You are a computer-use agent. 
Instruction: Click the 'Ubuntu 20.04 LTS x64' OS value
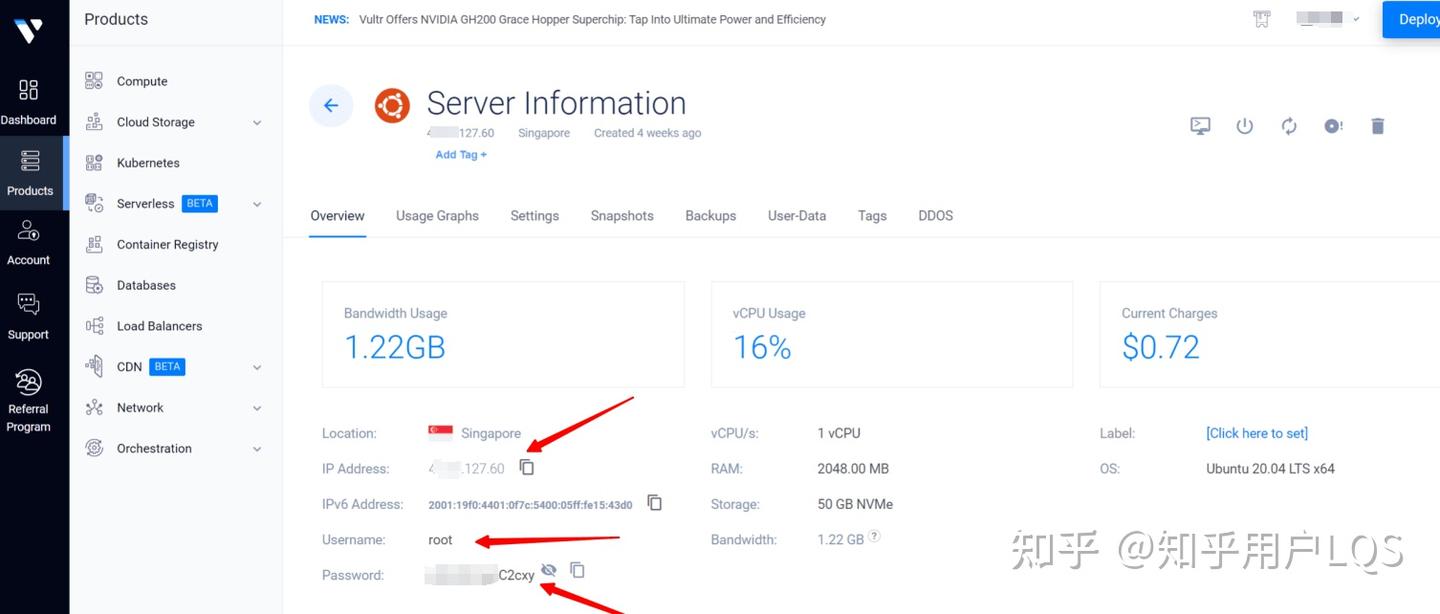1270,468
